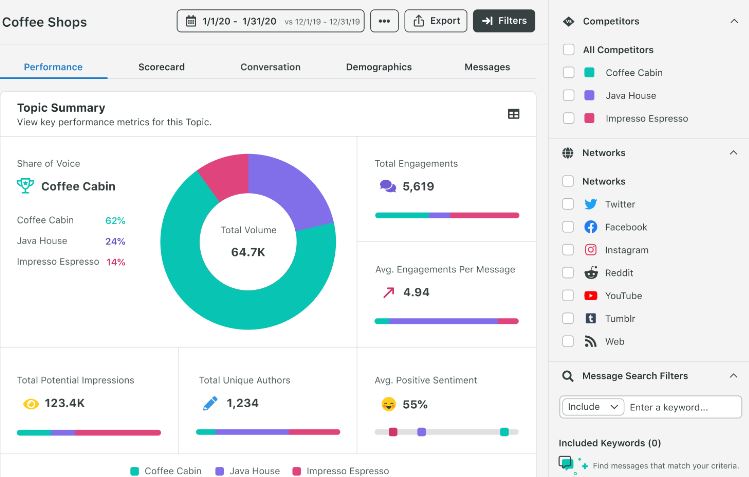Image resolution: width=749 pixels, height=477 pixels.
Task: Click the Coffee Cabin teal color swatch
Action: 589,73
